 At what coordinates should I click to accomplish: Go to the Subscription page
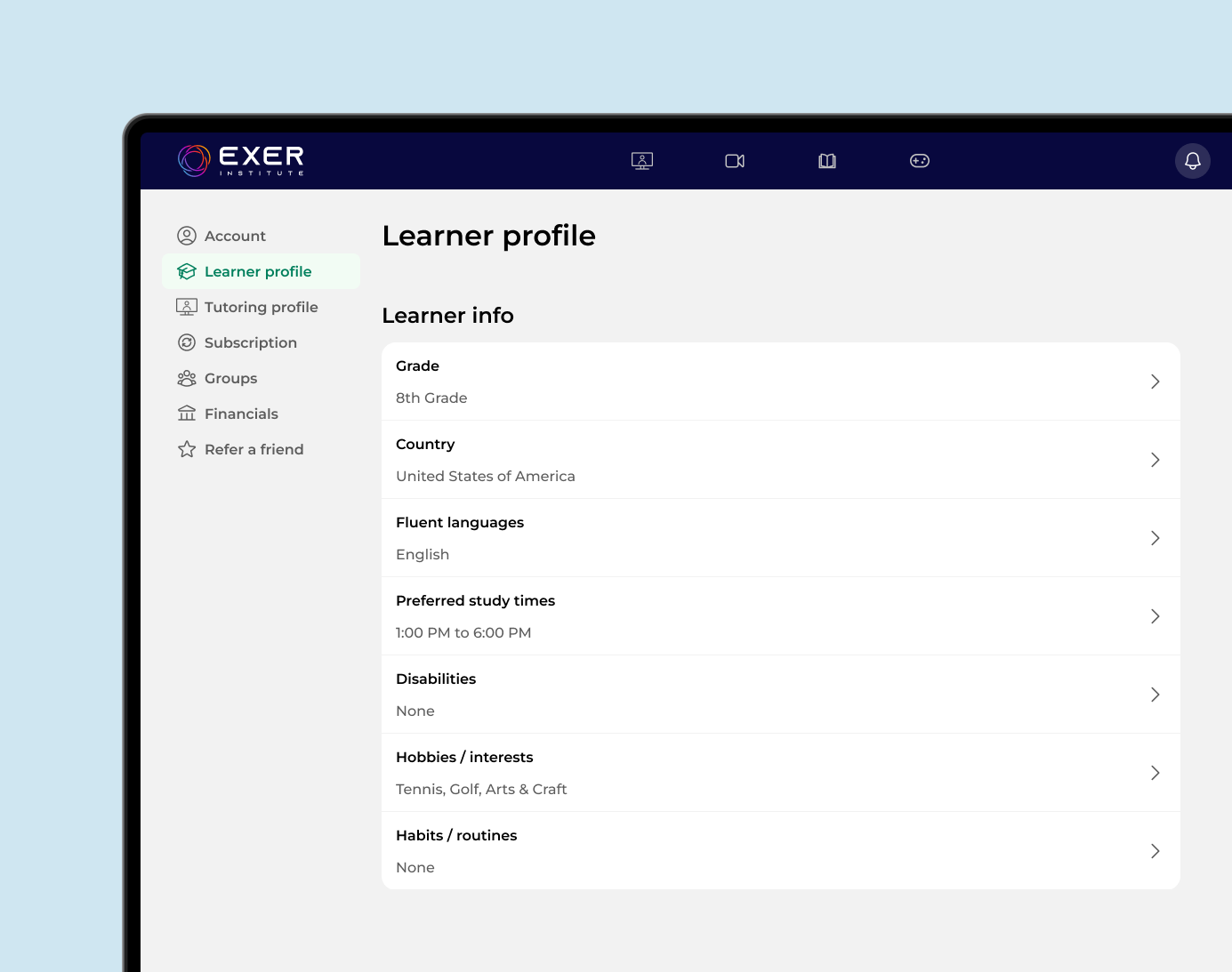coord(251,342)
